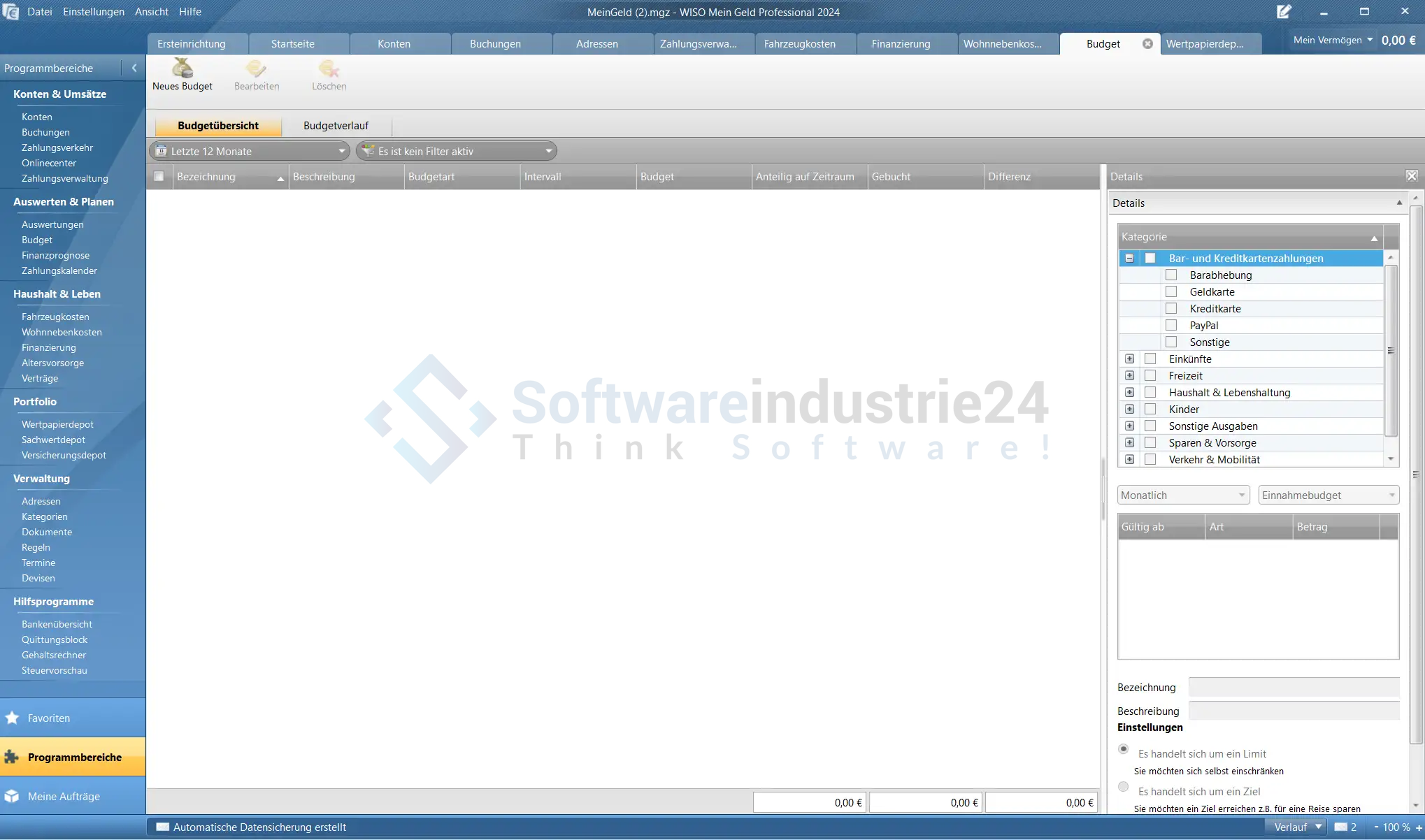Screen dimensions: 1425x840
Task: Click the Bezeichnung input field in Details
Action: pos(1294,687)
